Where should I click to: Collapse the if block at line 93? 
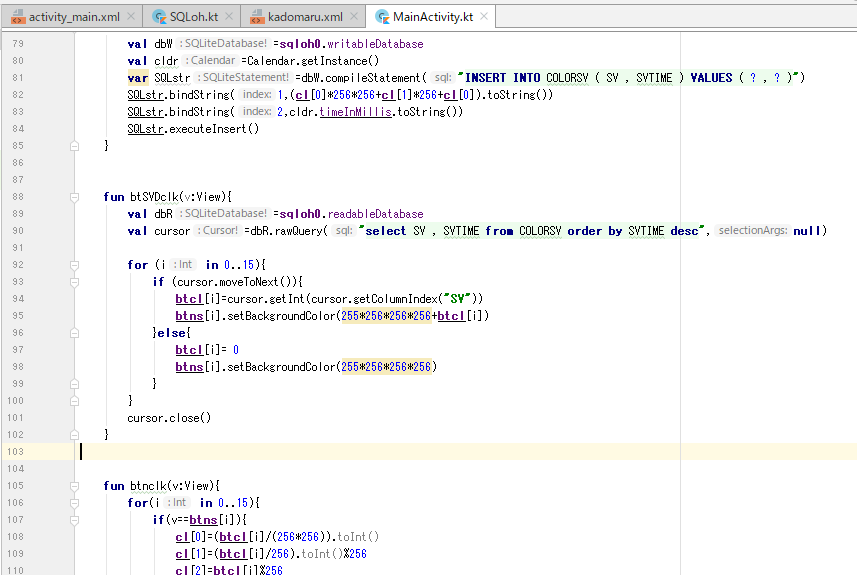[x=74, y=282]
